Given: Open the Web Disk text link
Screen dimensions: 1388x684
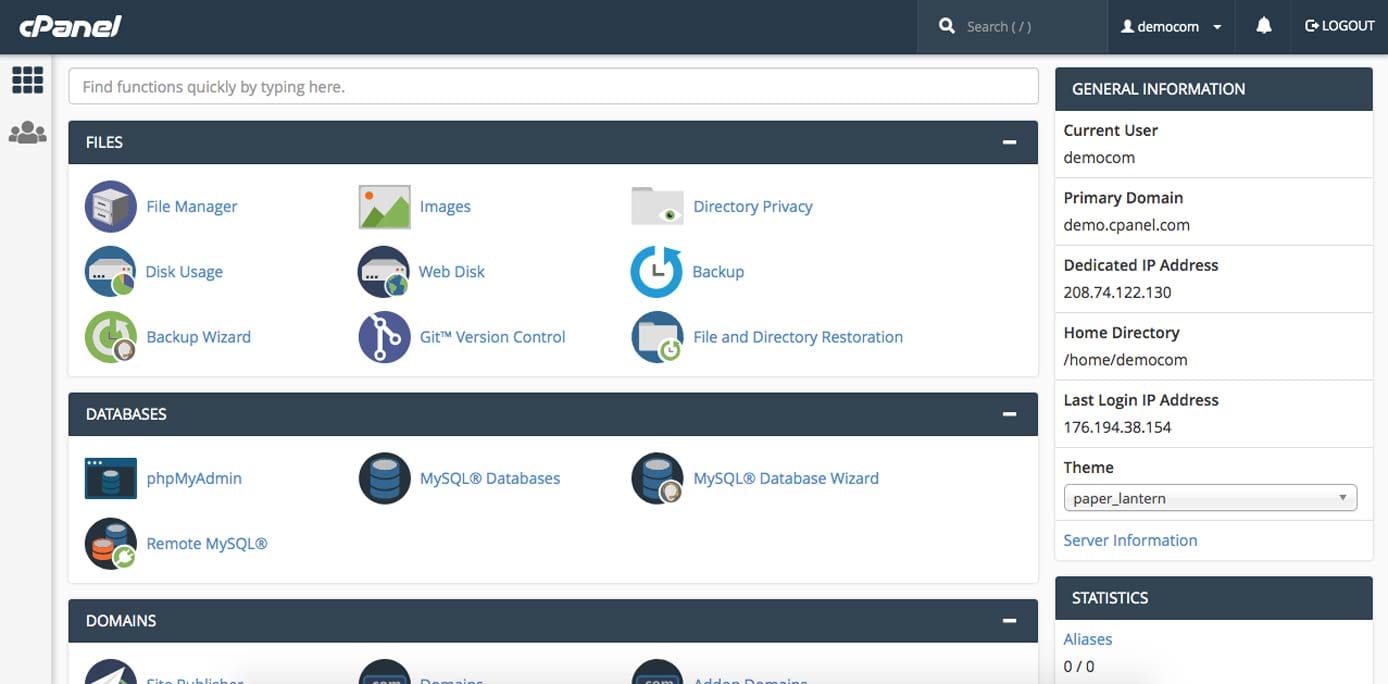Looking at the screenshot, I should coord(452,272).
